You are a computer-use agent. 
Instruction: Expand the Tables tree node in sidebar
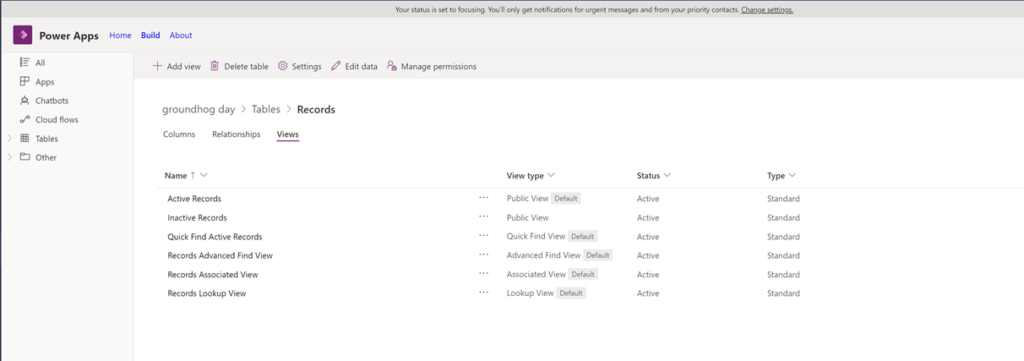(9, 138)
